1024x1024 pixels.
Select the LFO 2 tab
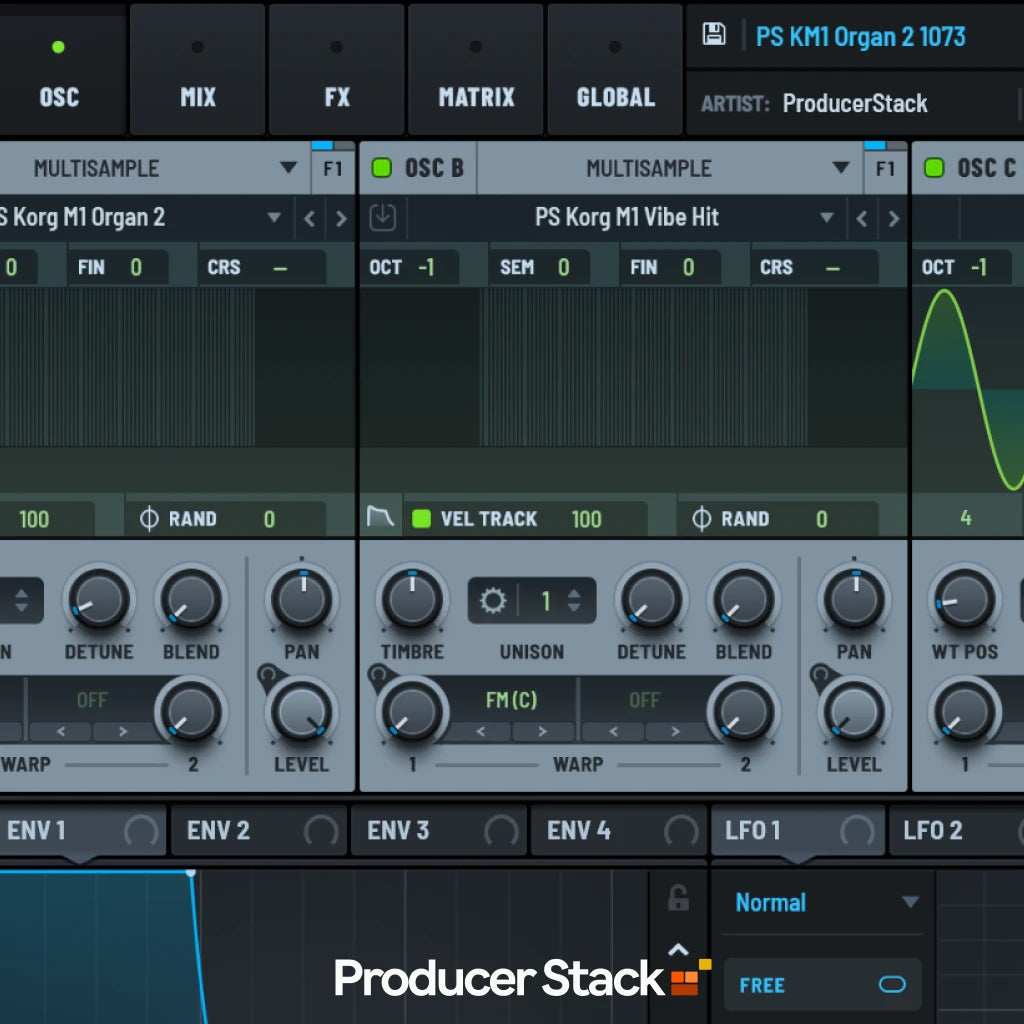click(956, 831)
